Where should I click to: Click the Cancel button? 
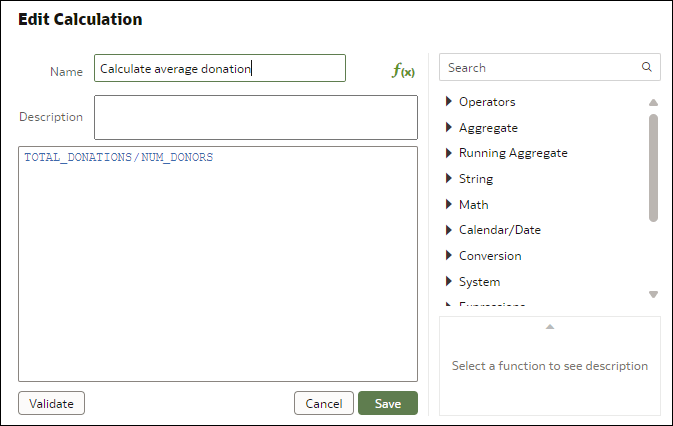tap(324, 403)
